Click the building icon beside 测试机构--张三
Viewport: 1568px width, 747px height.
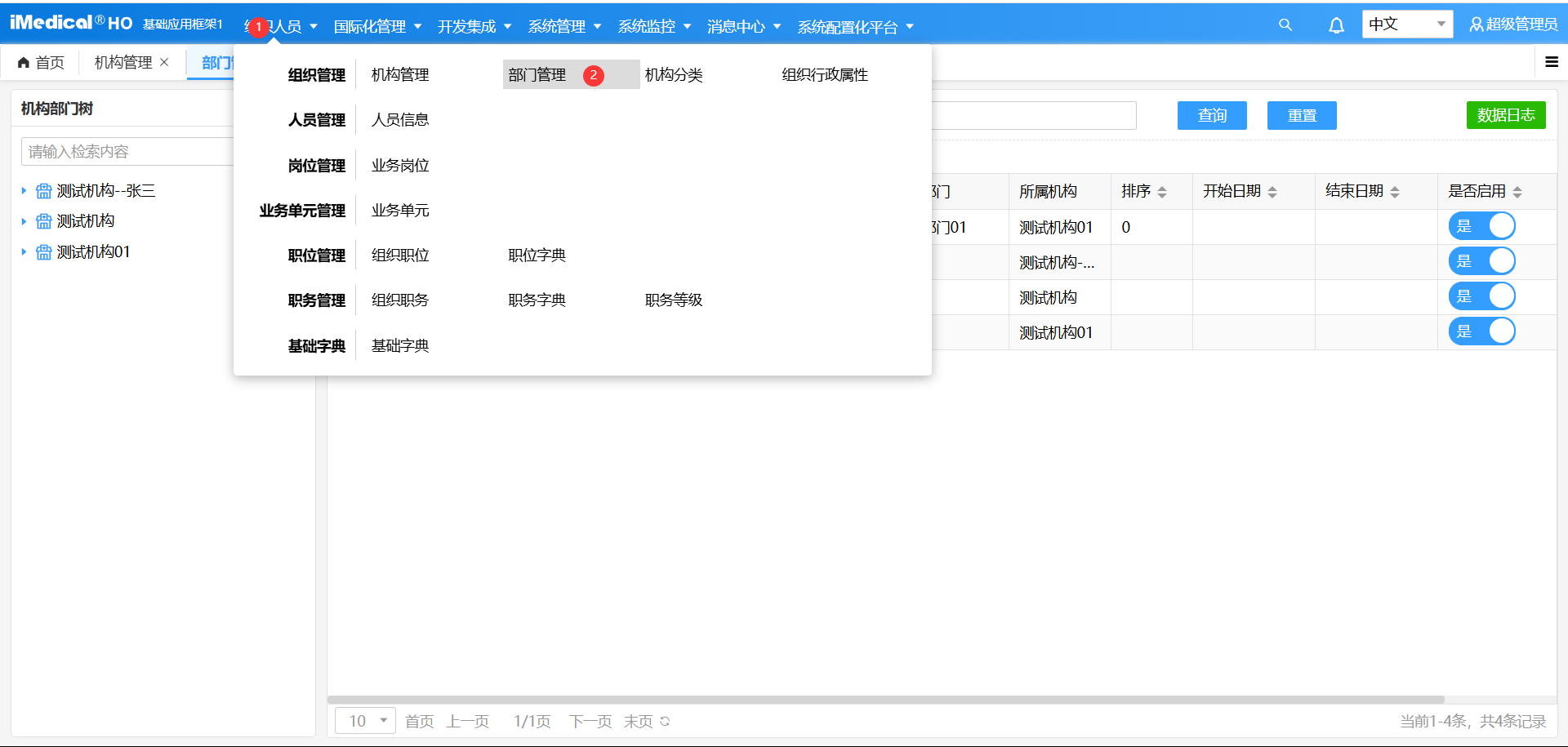tap(42, 190)
